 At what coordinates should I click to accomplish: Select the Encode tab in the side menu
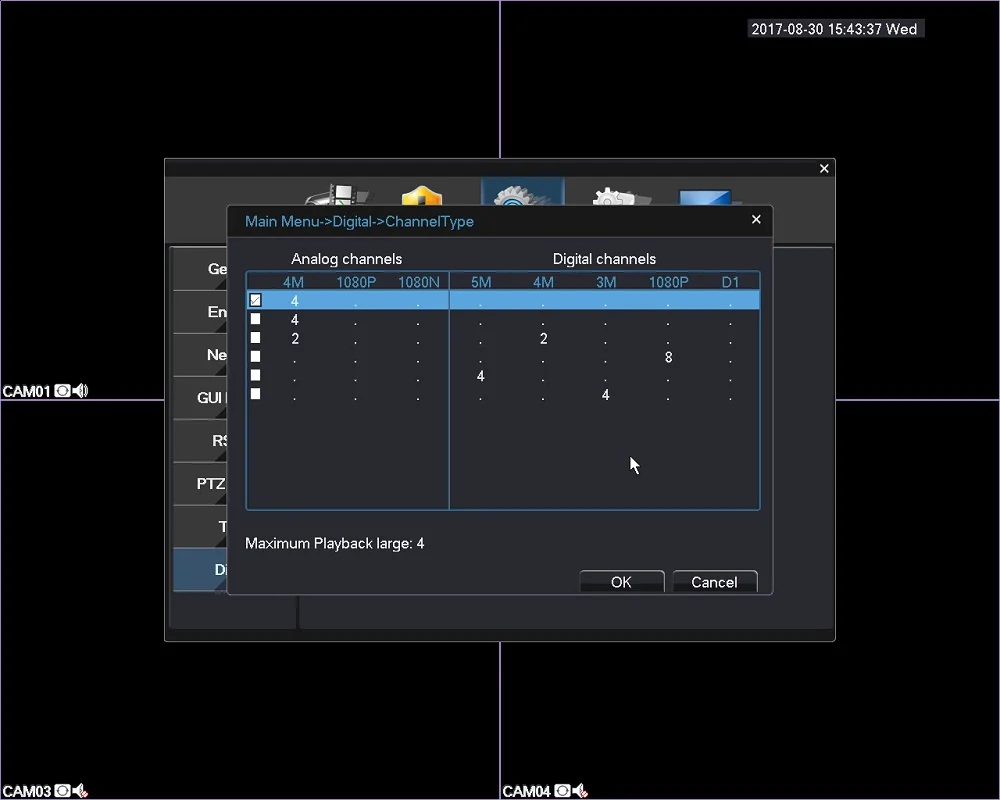pyautogui.click(x=200, y=312)
